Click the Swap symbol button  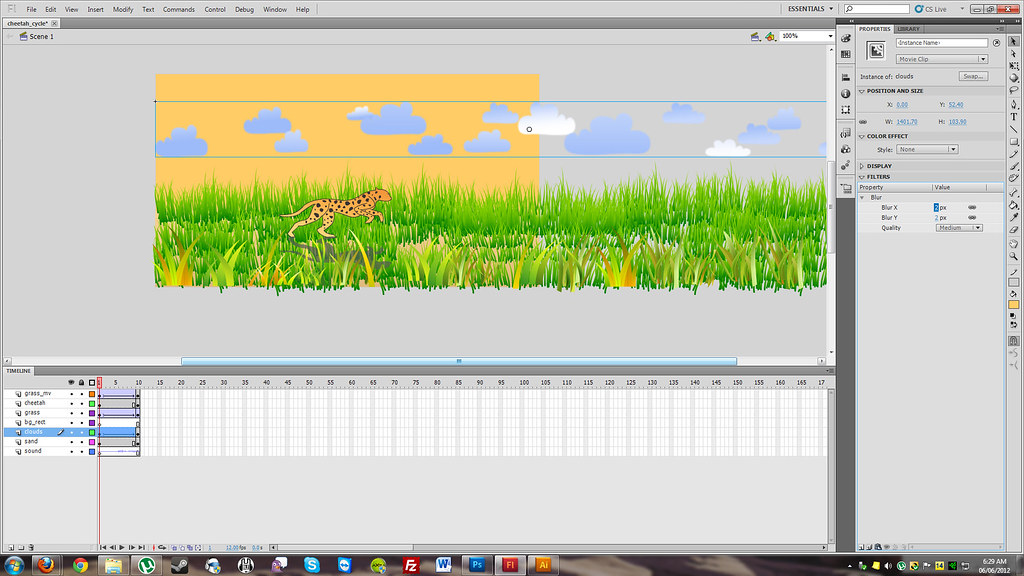pos(973,76)
